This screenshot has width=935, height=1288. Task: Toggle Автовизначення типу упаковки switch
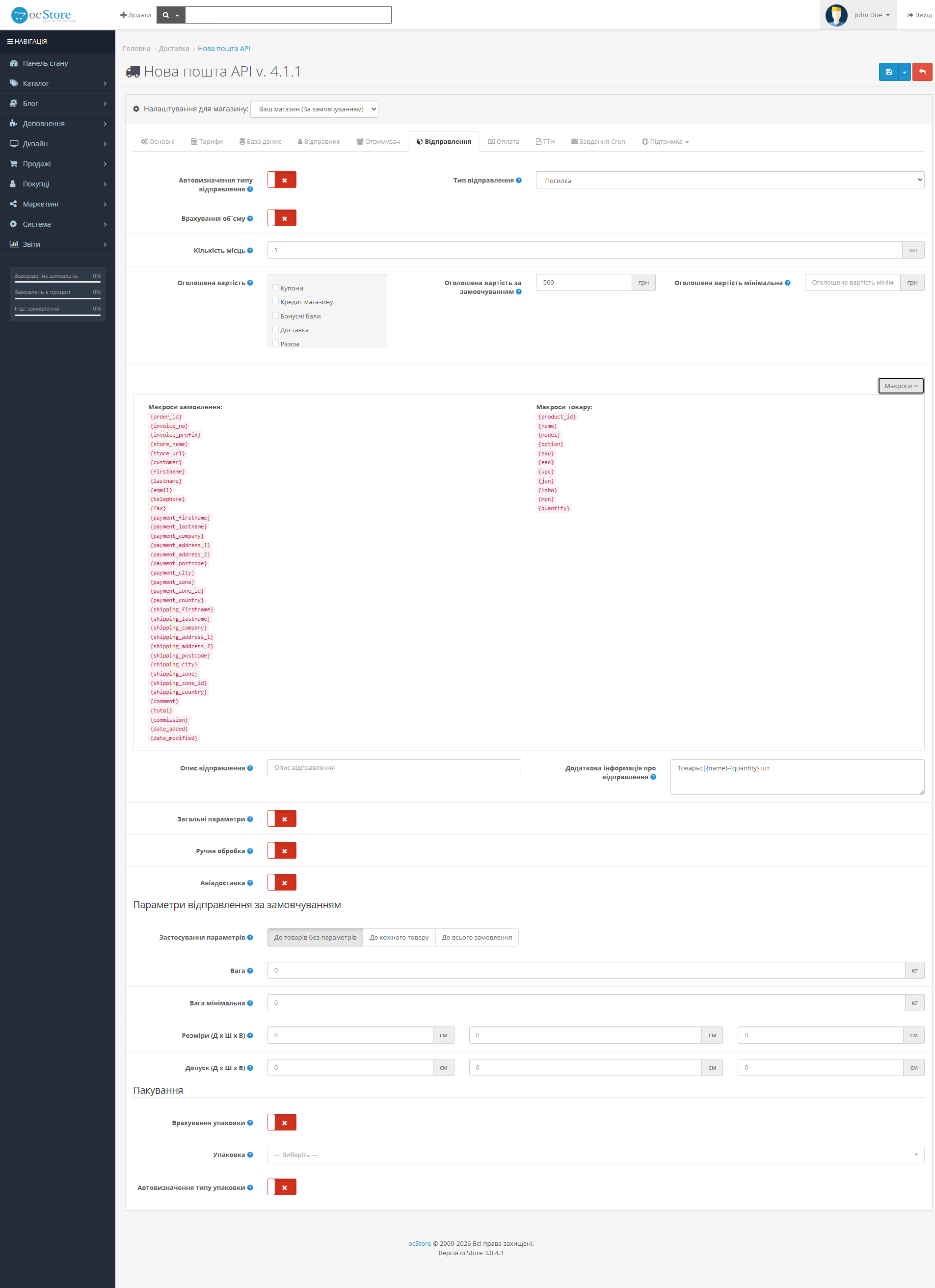pyautogui.click(x=282, y=1187)
